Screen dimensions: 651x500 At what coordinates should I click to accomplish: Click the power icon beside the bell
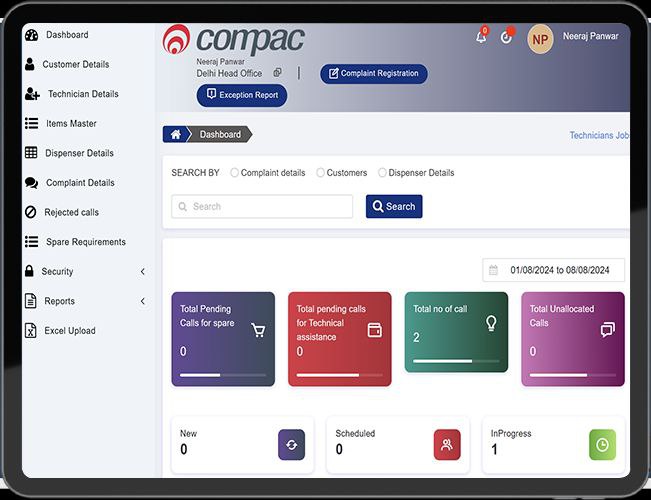coord(506,37)
